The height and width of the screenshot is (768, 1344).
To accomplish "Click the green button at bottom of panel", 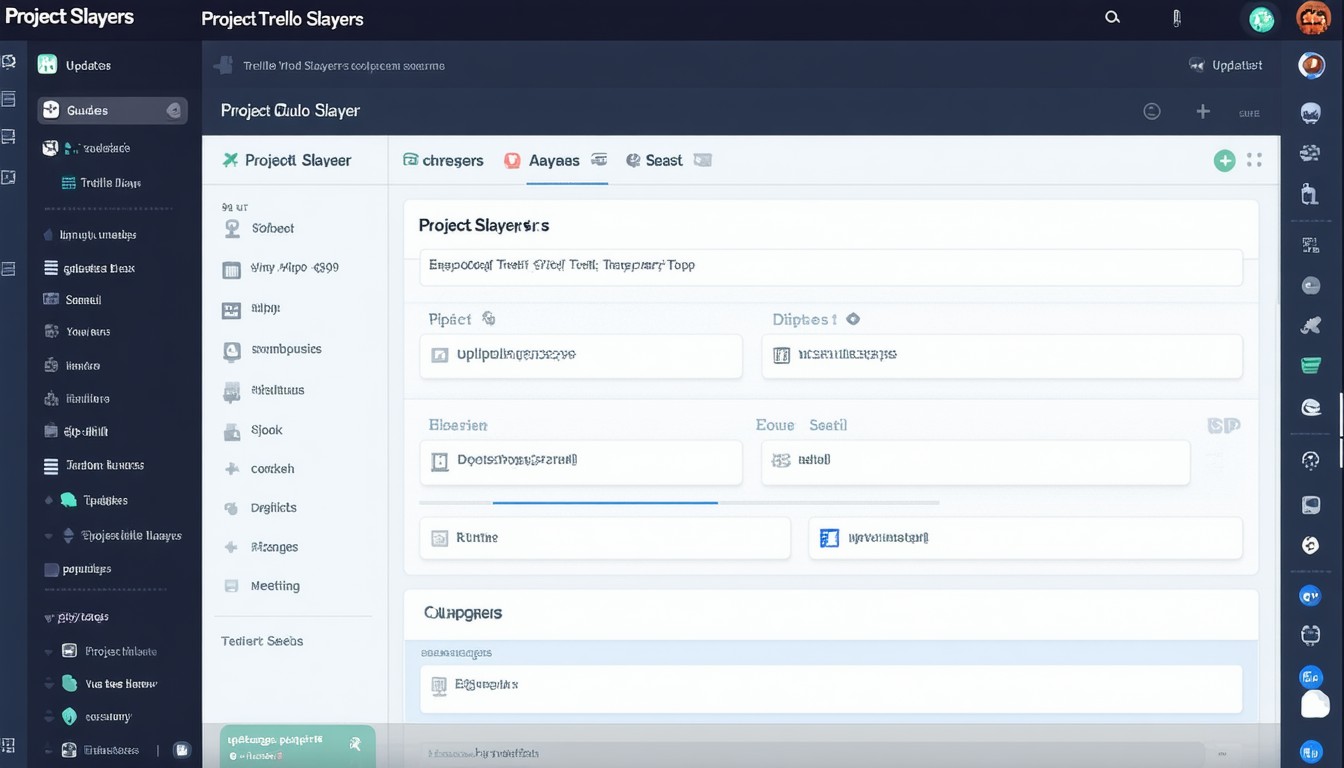I will coord(297,745).
